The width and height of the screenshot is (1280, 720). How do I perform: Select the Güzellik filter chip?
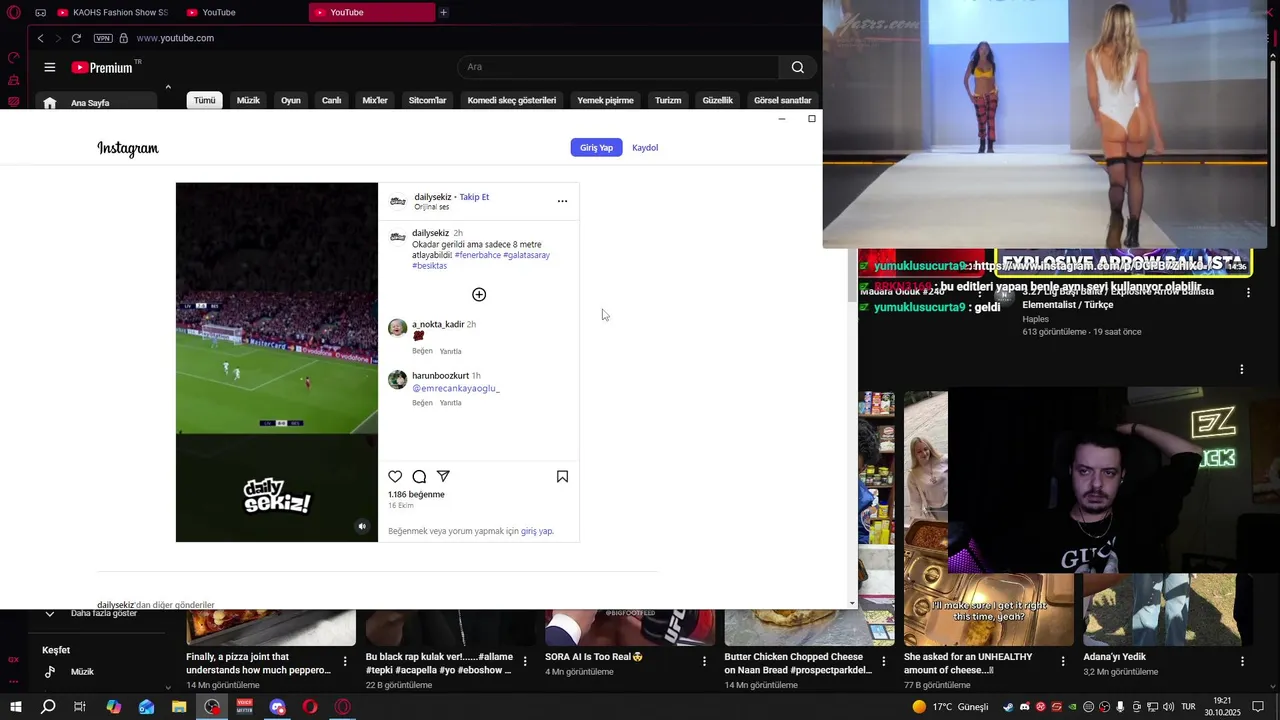(x=718, y=100)
